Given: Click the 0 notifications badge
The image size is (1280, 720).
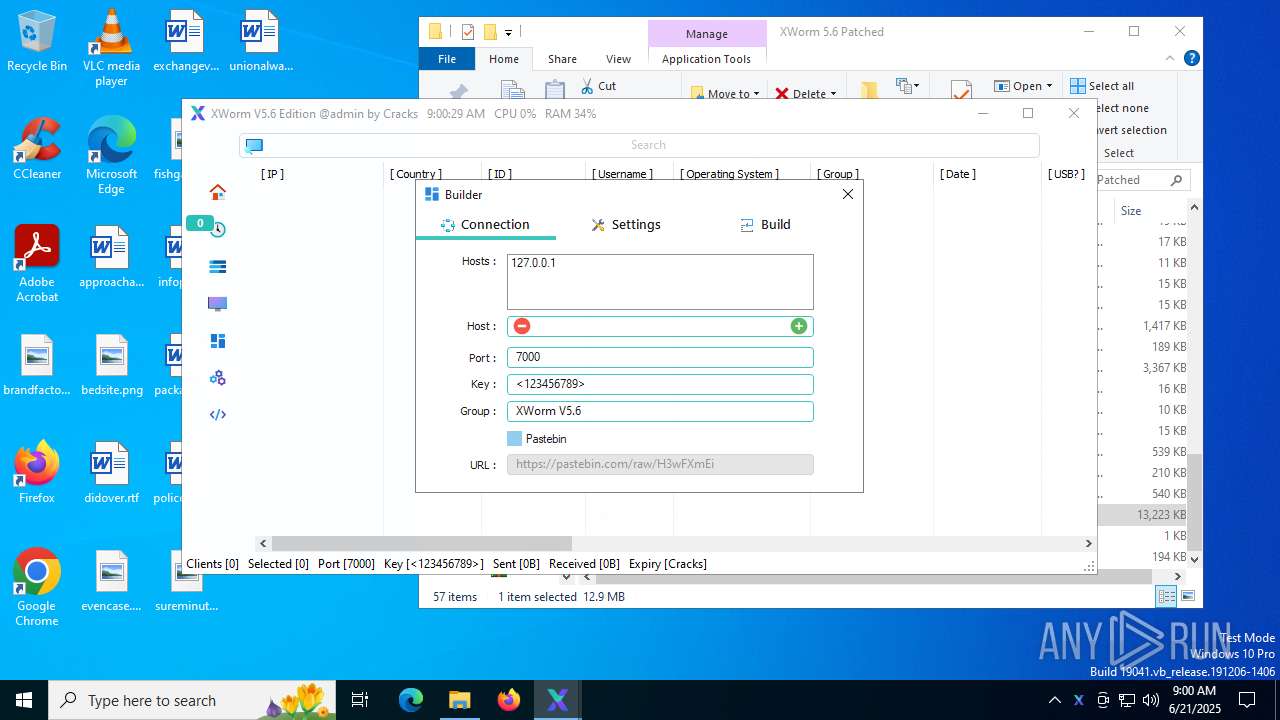Looking at the screenshot, I should [x=200, y=223].
